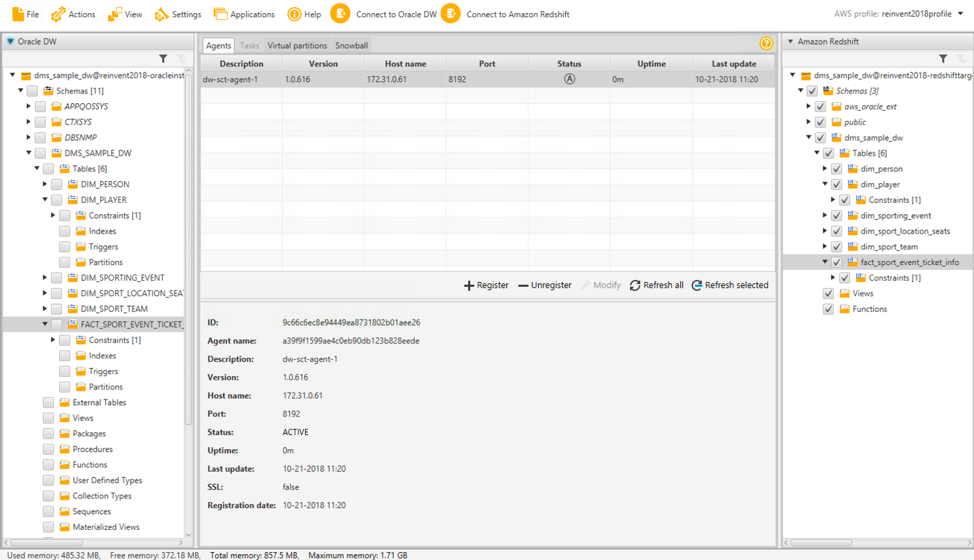Click the DIM_SPORT_TEAM table icon
This screenshot has width=974, height=560.
[x=72, y=309]
